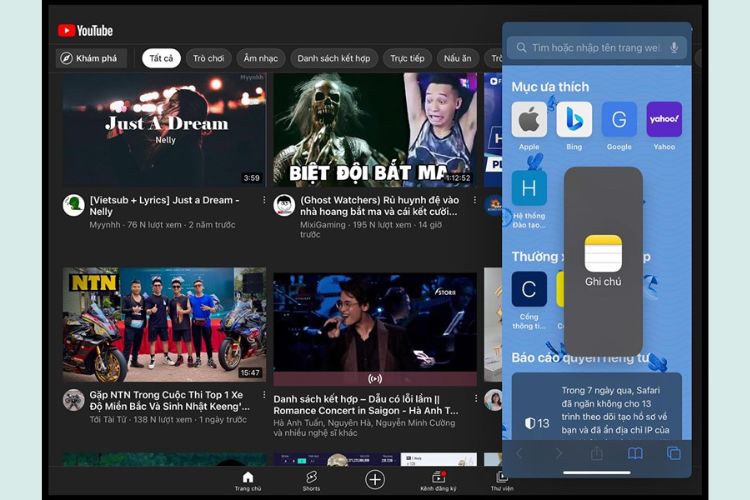This screenshot has height=500, width=750.
Task: Play the Just A Dream video thumbnail
Action: (164, 129)
